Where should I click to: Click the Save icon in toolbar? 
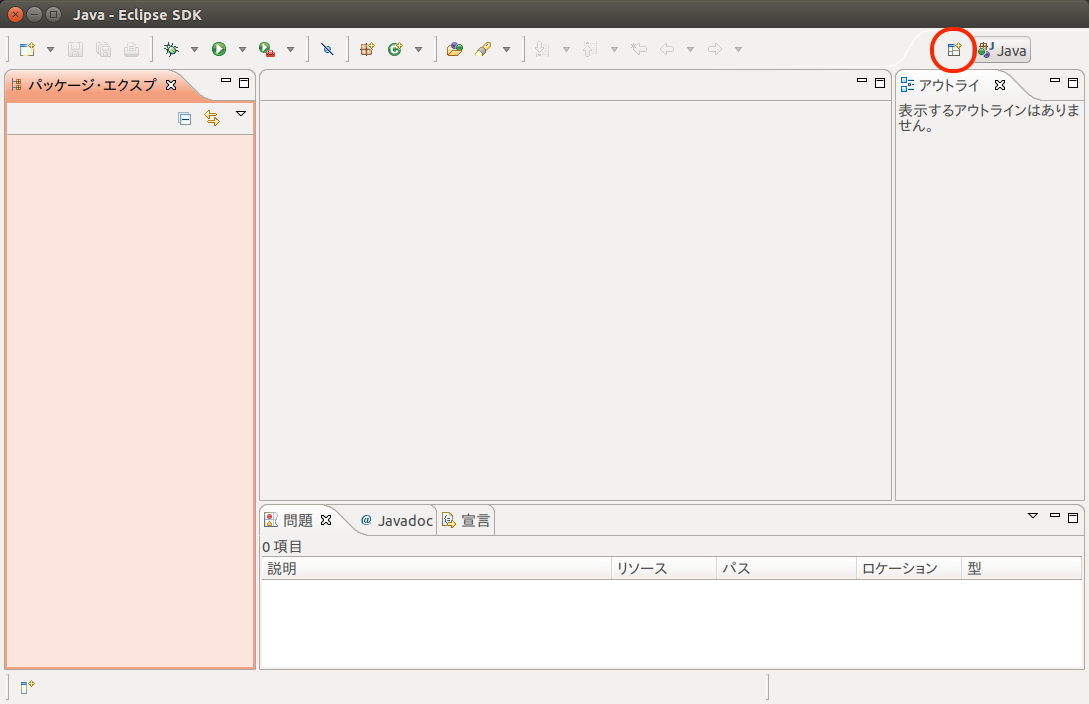pyautogui.click(x=75, y=49)
